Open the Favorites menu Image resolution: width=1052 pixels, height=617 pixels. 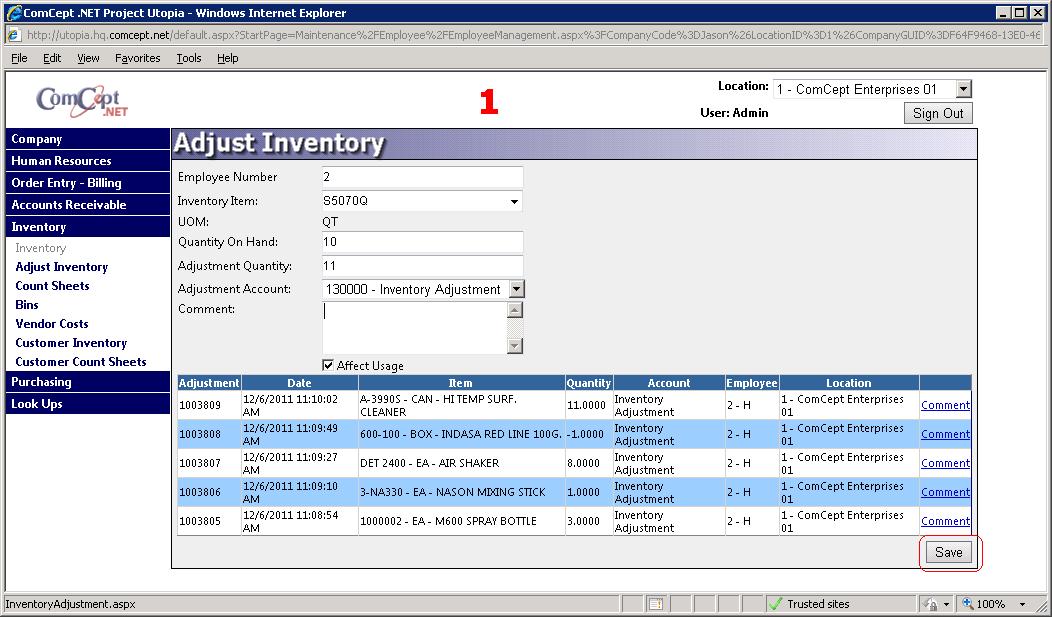[137, 58]
